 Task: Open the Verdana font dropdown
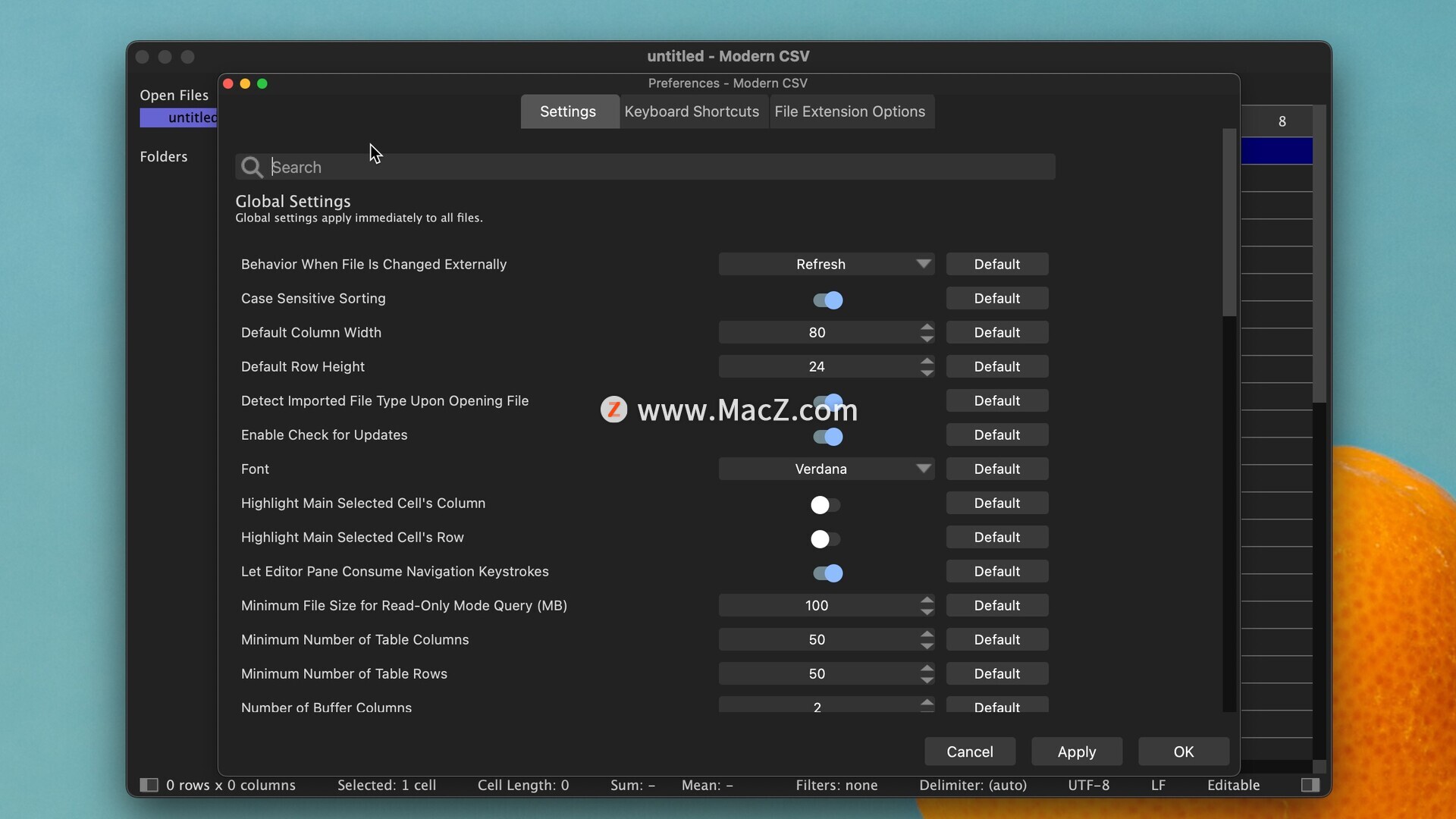pyautogui.click(x=827, y=469)
